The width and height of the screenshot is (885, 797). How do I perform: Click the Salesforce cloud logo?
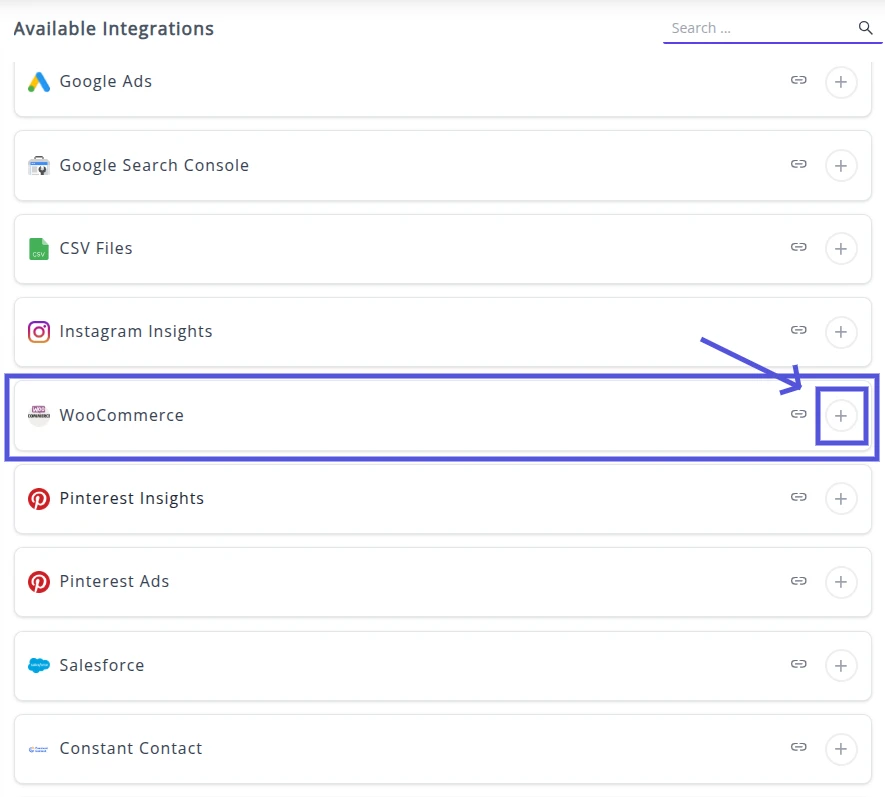pyautogui.click(x=39, y=665)
